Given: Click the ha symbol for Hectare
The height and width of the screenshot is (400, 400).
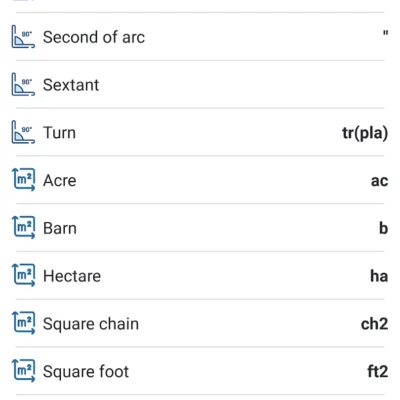Looking at the screenshot, I should pos(379,276).
